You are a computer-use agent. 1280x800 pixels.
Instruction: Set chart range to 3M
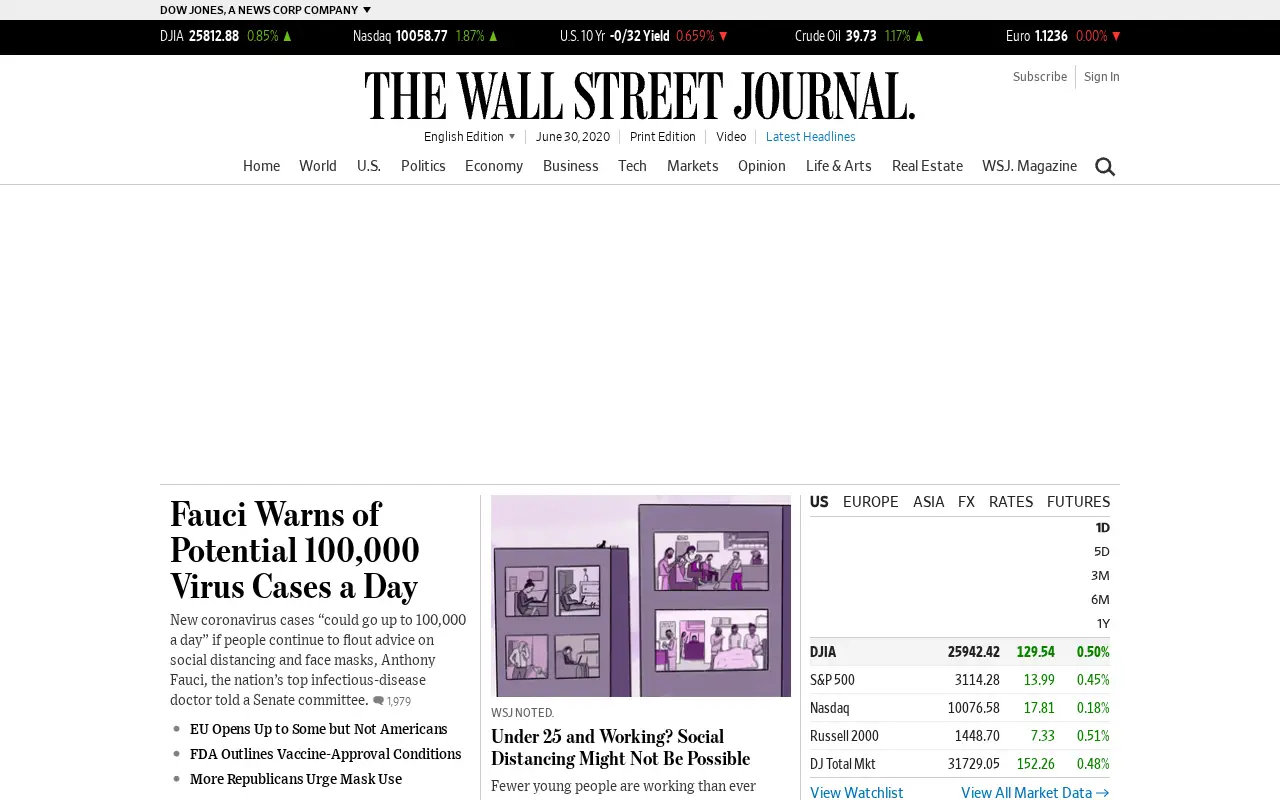(1100, 576)
